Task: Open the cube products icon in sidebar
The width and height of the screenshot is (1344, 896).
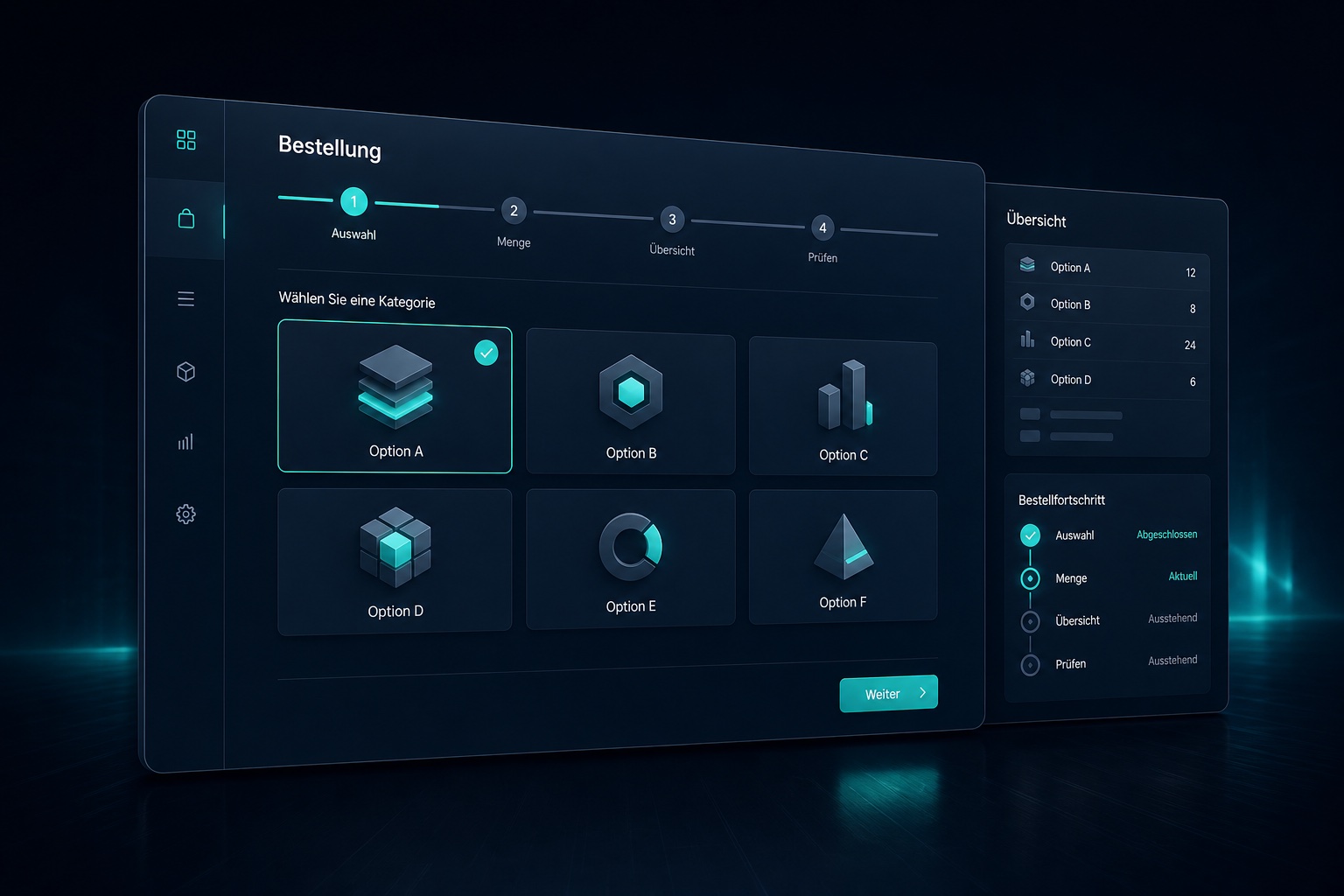Action: (185, 372)
